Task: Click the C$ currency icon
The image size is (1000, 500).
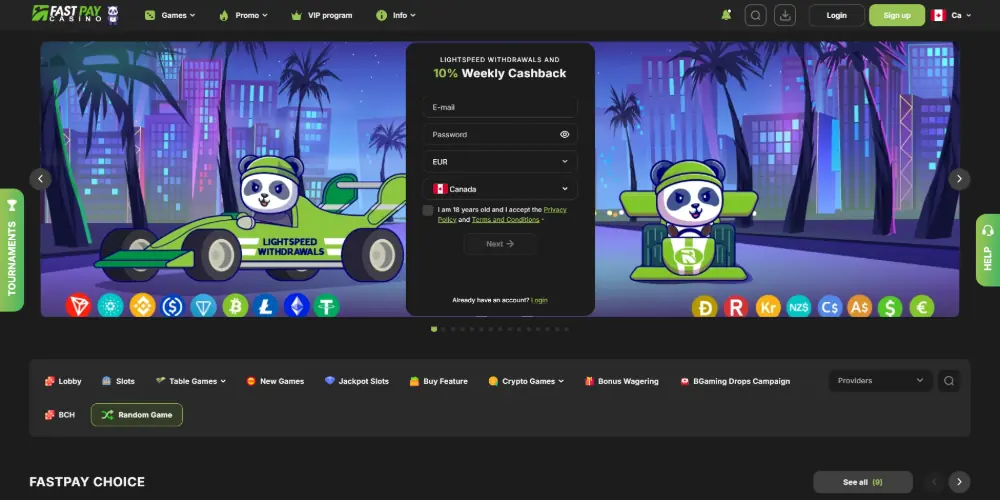Action: (830, 307)
